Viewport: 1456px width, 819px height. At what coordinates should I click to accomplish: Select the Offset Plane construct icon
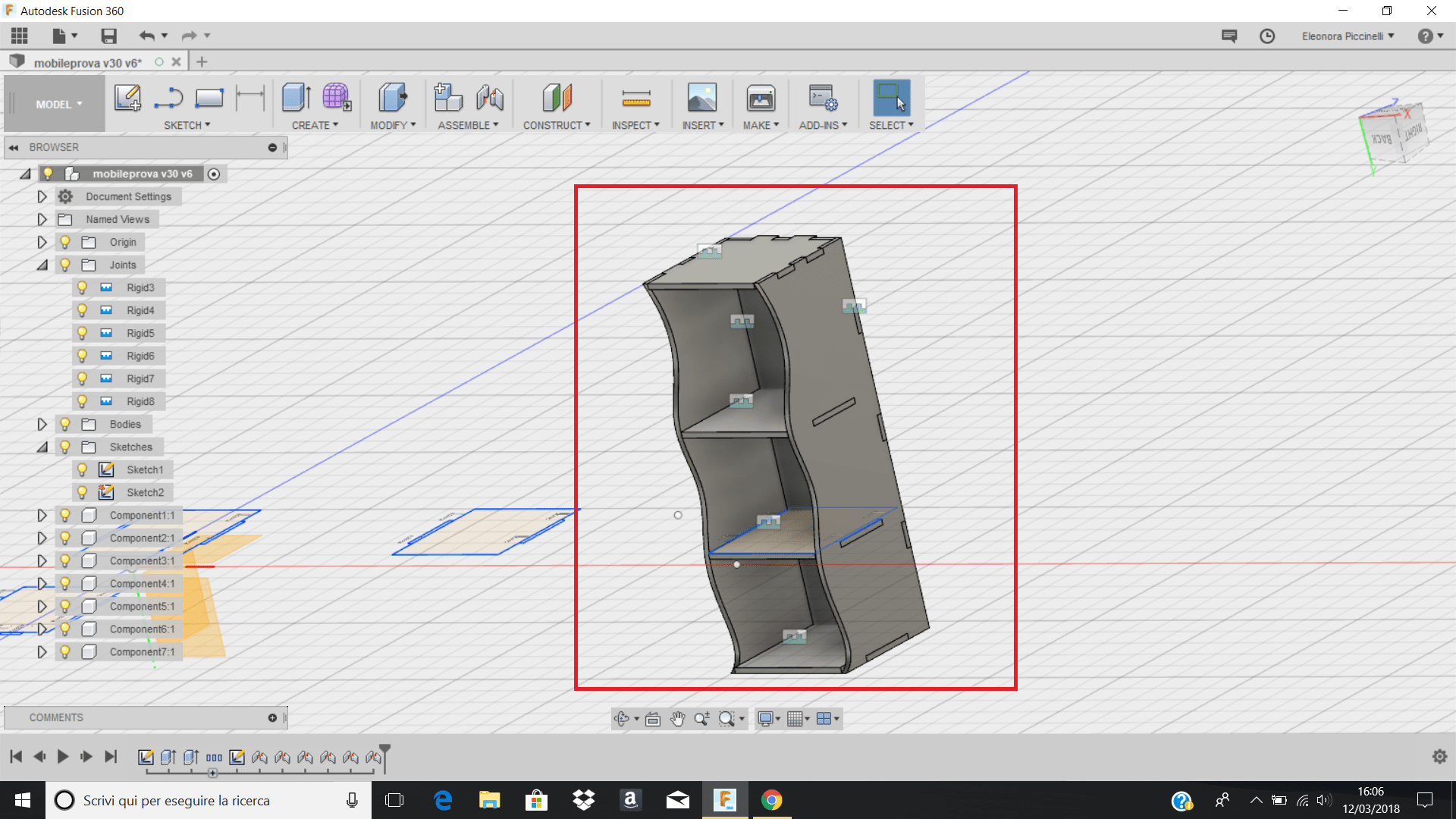click(557, 98)
